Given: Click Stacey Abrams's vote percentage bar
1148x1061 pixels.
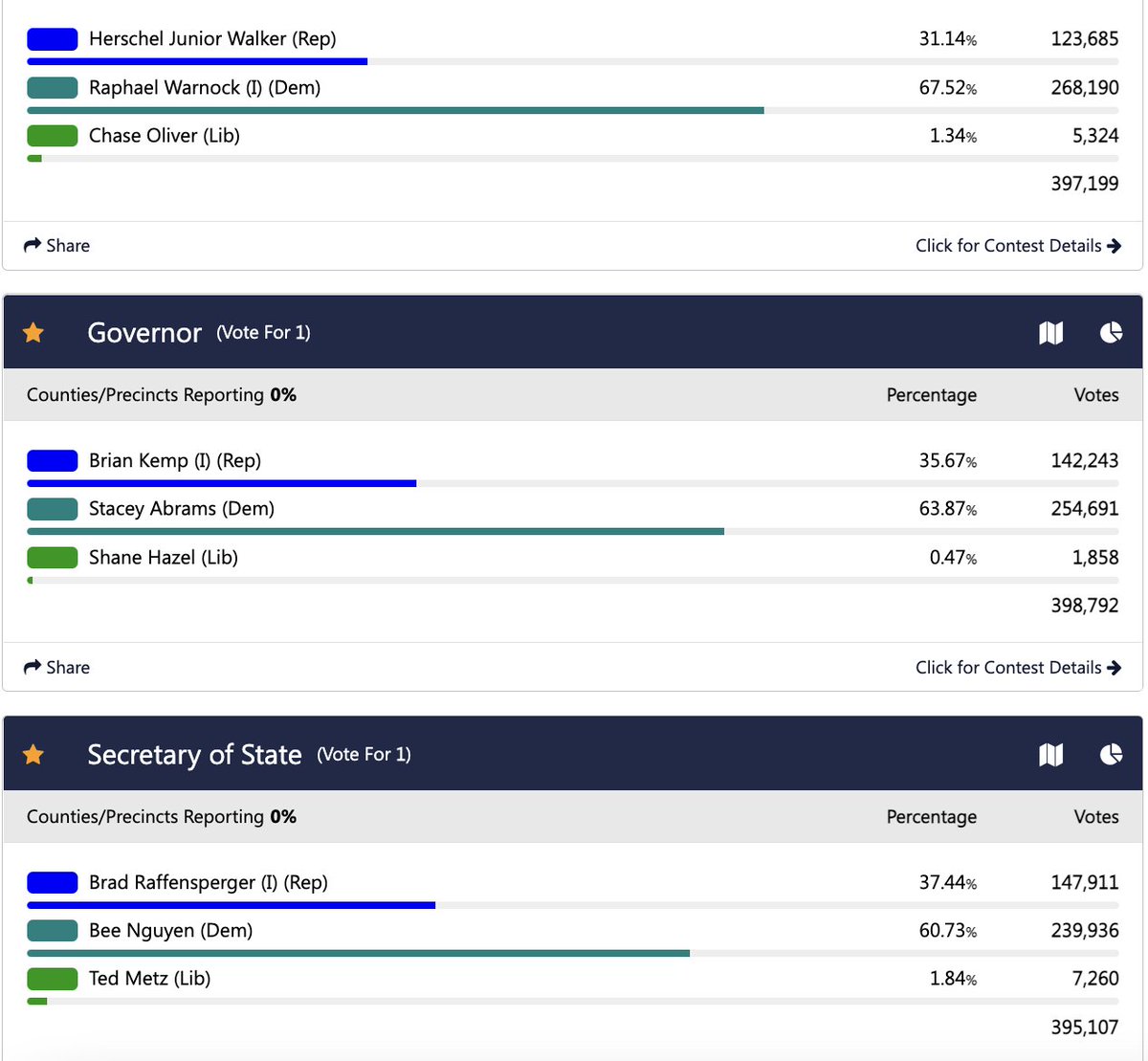Looking at the screenshot, I should coord(373,531).
